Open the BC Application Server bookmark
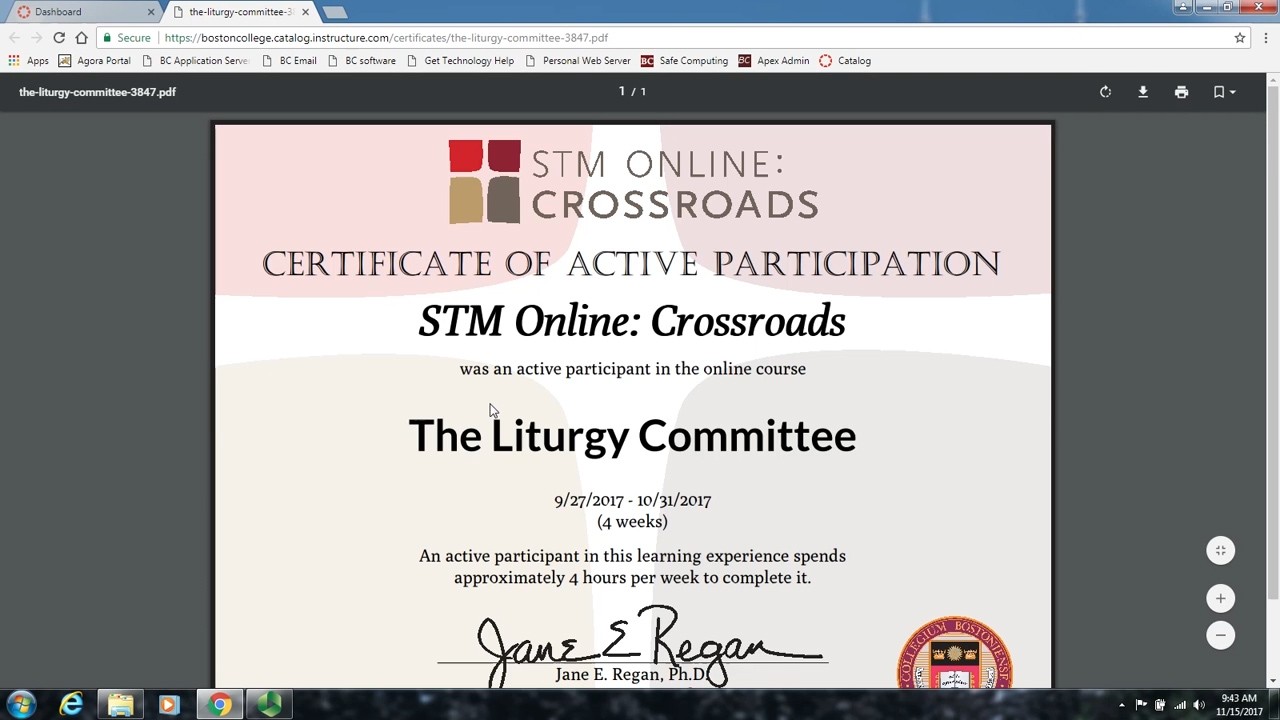This screenshot has width=1280, height=720. click(195, 61)
